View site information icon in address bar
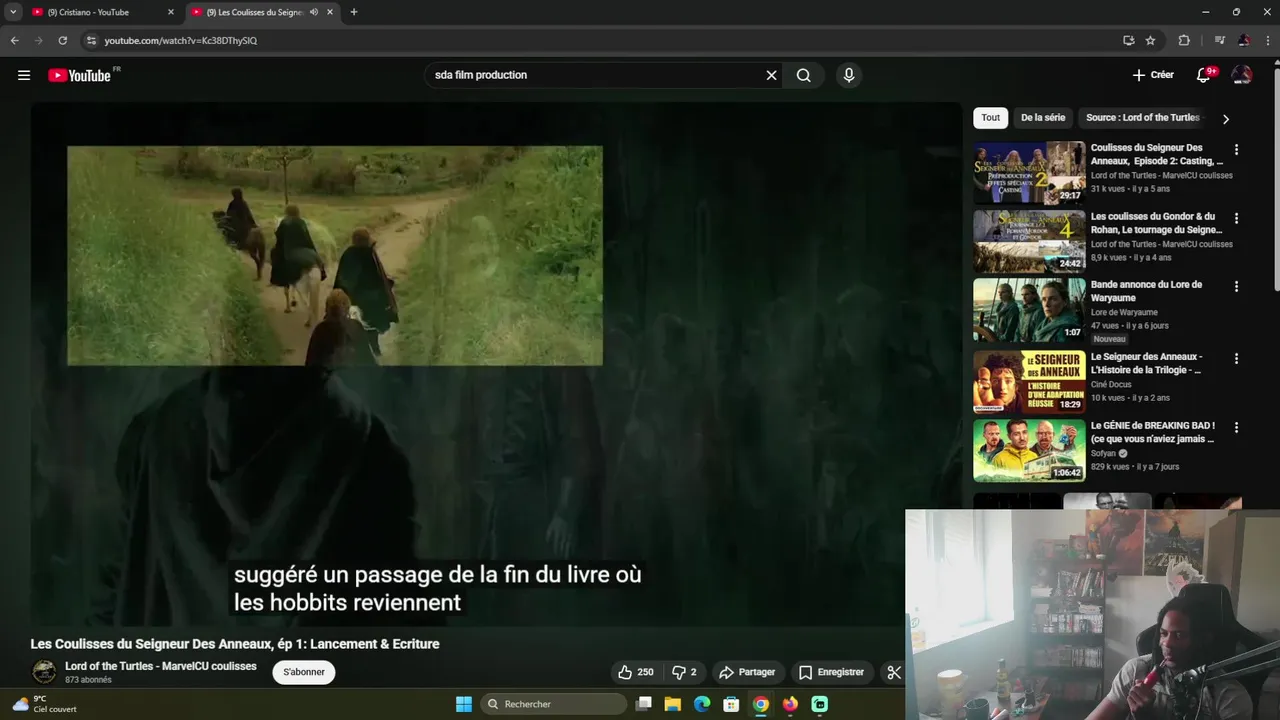 tap(91, 41)
